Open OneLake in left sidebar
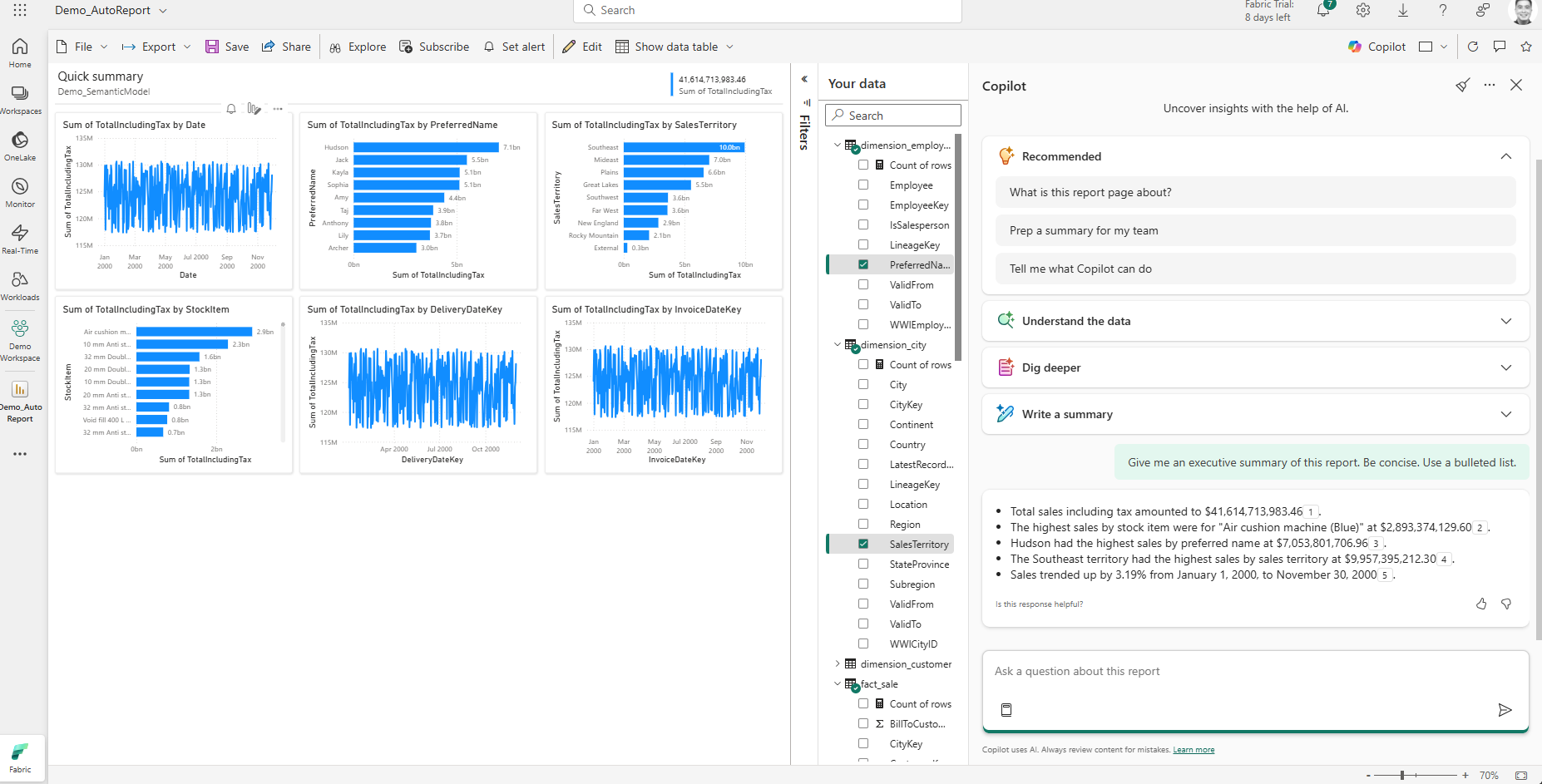Screen dimensions: 1542x784 20,146
